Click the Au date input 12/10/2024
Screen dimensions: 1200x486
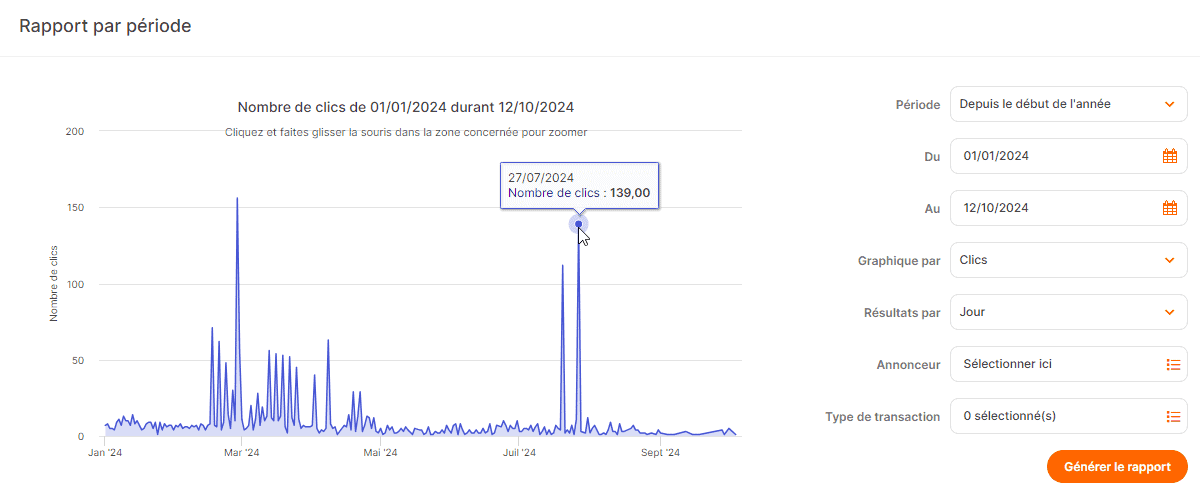(x=1050, y=208)
